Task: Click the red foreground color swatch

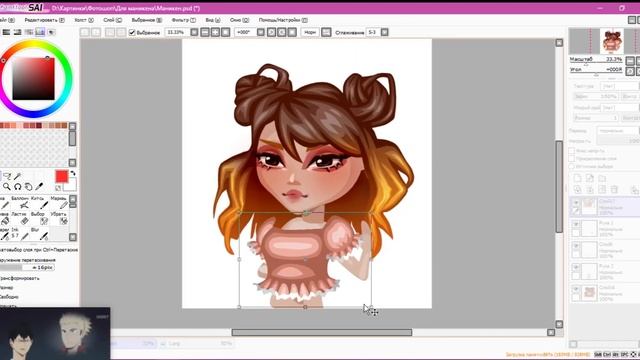Action: click(62, 176)
